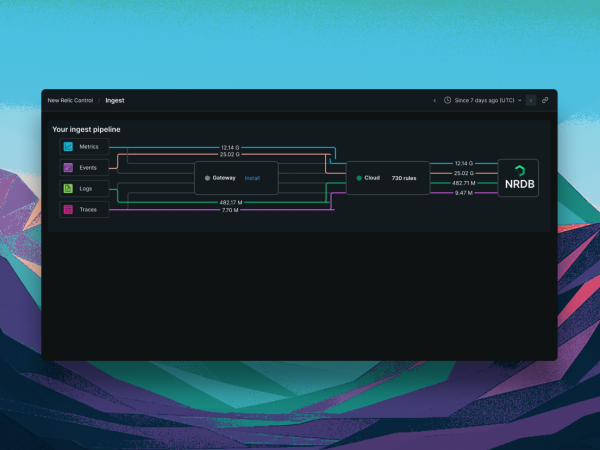Go to next time range arrow
The image size is (600, 450).
click(531, 101)
